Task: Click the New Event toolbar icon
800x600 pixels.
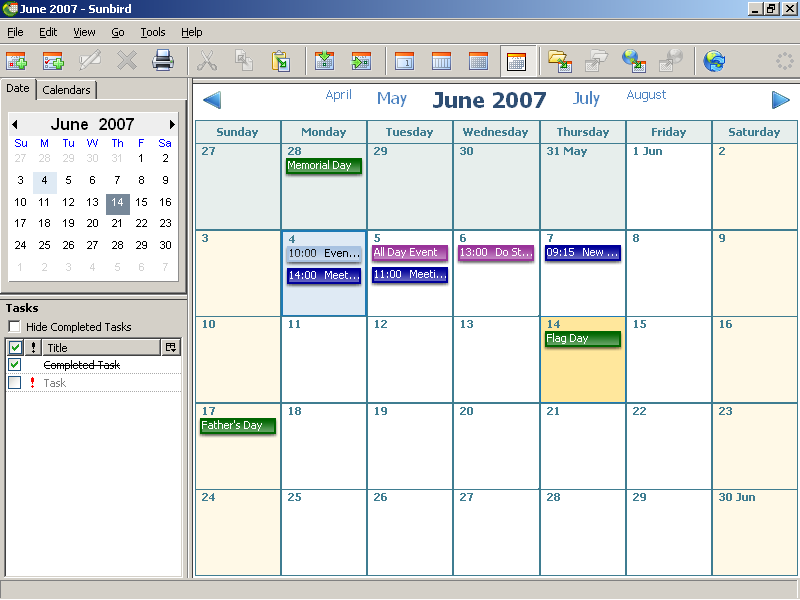Action: pos(16,61)
